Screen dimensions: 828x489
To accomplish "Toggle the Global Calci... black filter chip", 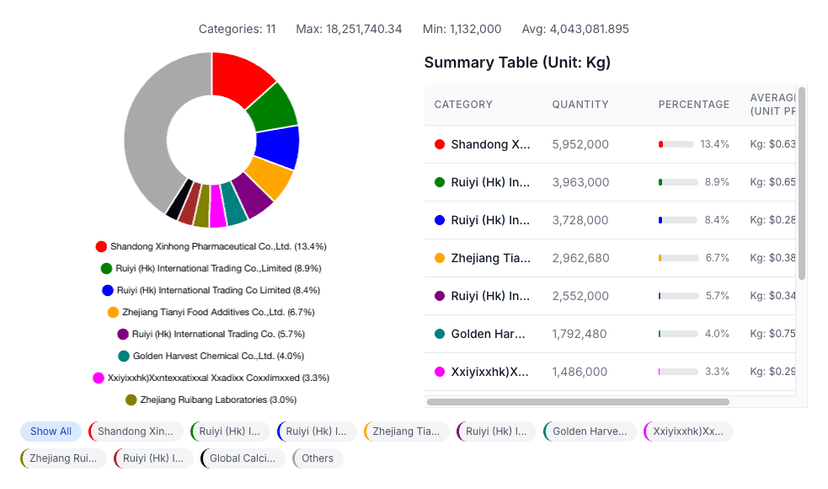I will [x=244, y=458].
